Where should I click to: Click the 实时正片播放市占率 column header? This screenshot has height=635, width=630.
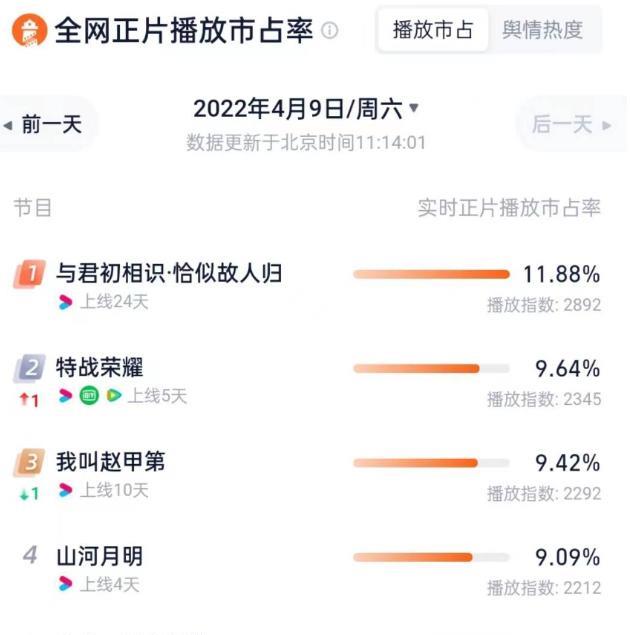click(x=509, y=208)
